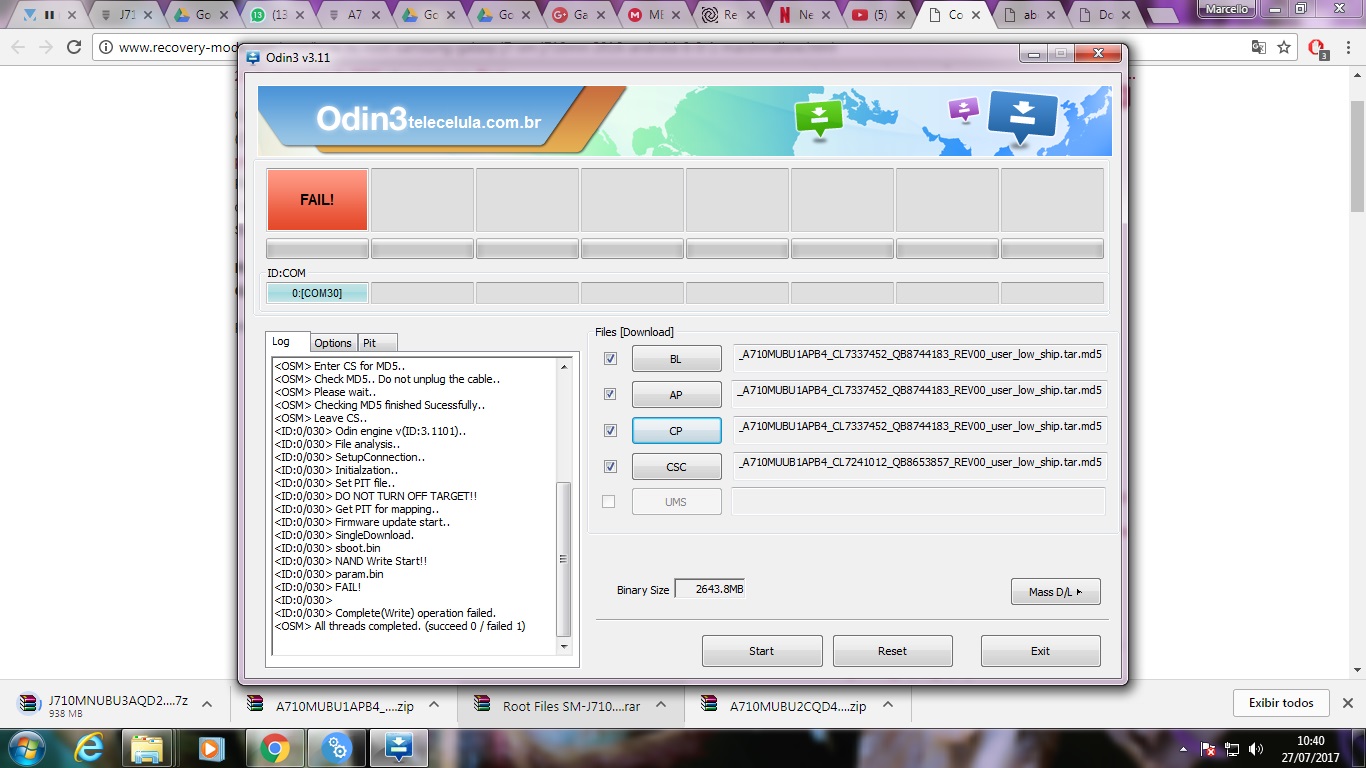Click the Binary Size 2643.8MB field
The width and height of the screenshot is (1366, 768).
click(x=709, y=590)
